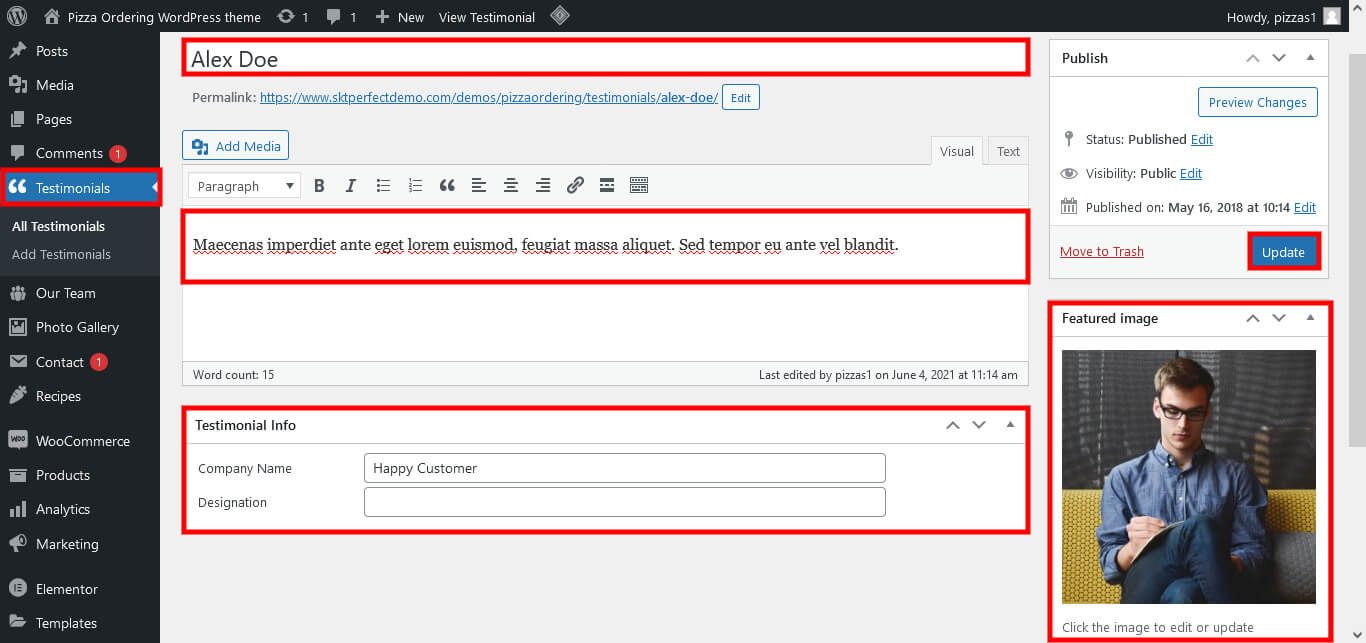1366x643 pixels.
Task: Collapse the Featured image panel
Action: point(1310,318)
